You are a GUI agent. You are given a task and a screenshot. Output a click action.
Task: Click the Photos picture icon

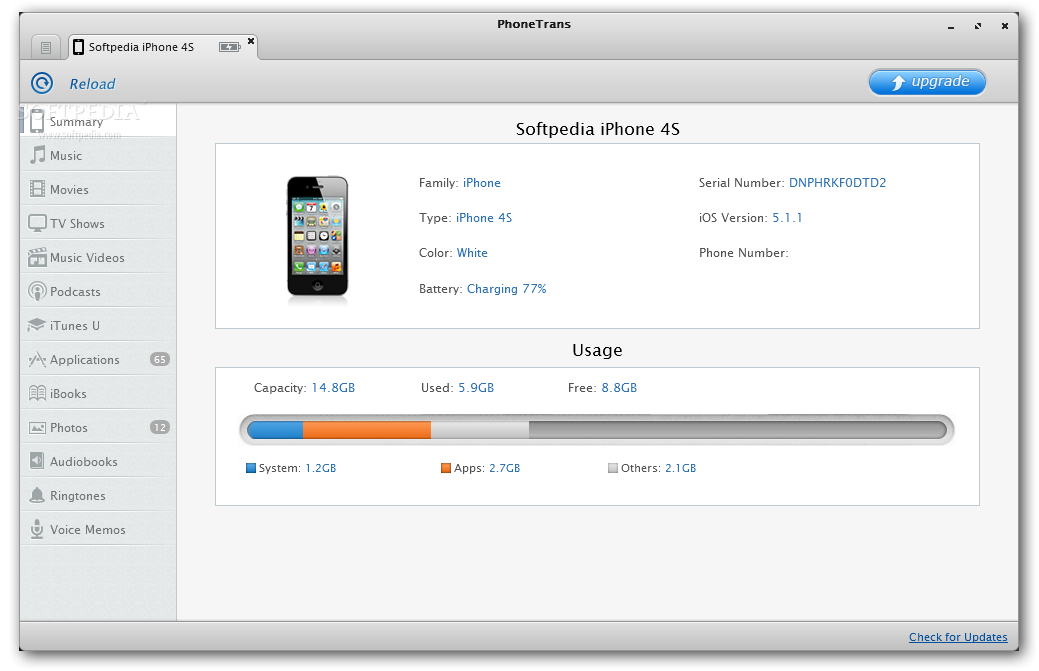(37, 428)
